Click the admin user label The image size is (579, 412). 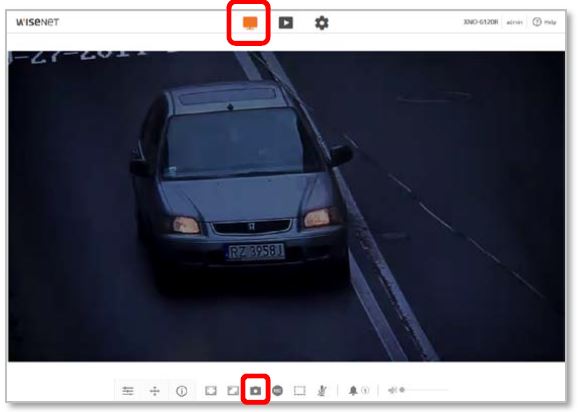[514, 23]
